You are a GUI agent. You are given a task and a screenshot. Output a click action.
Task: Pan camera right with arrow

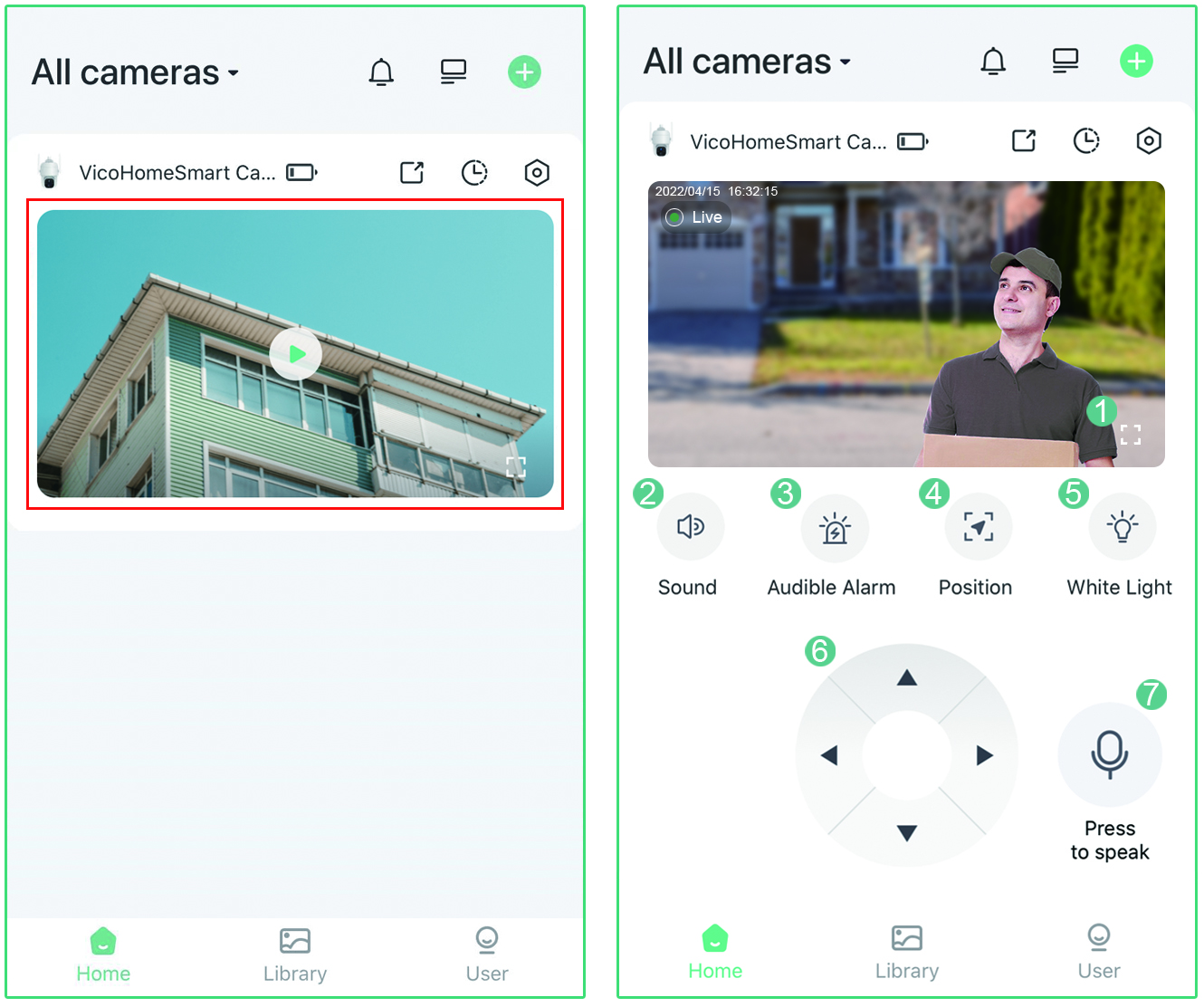coord(985,755)
